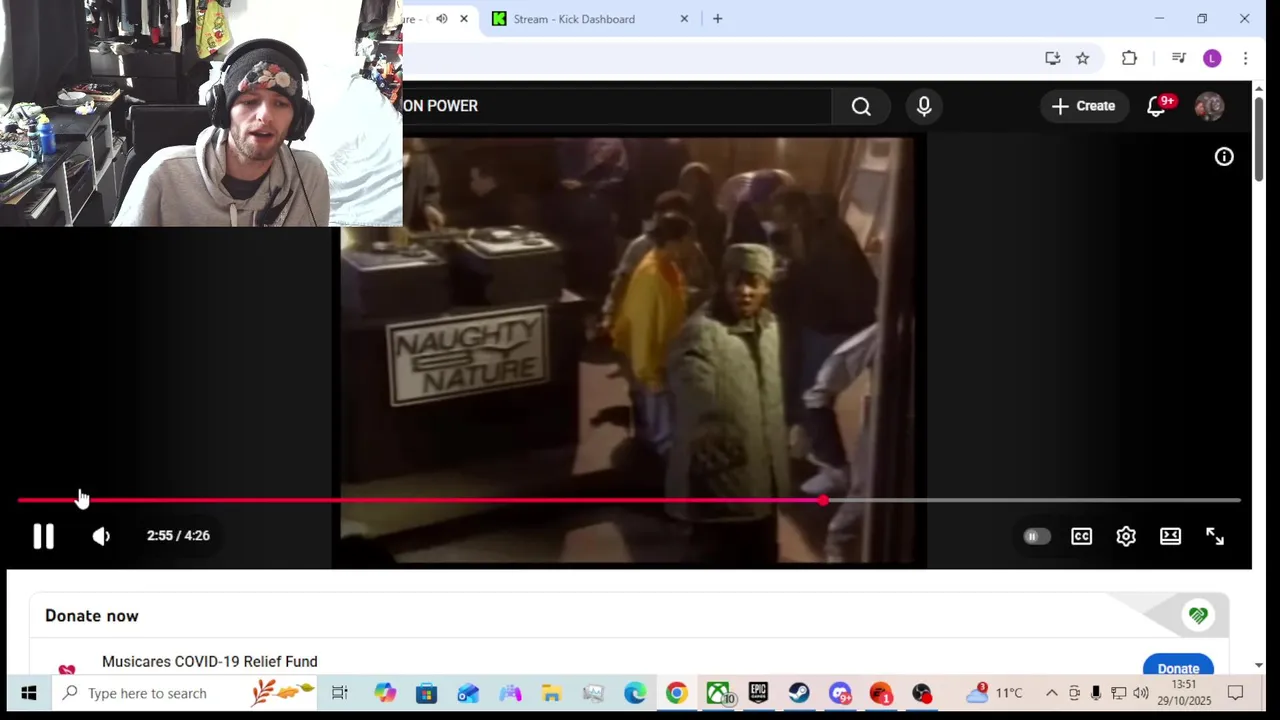Open Chrome's three-dot menu
The image size is (1280, 720).
1245,58
